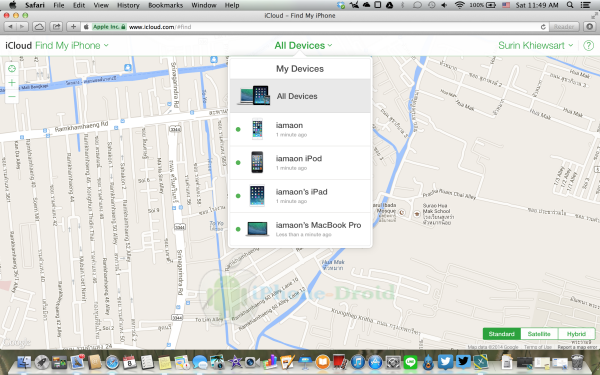Image resolution: width=600 pixels, height=375 pixels.
Task: Open the Window menu
Action: [x=204, y=5]
